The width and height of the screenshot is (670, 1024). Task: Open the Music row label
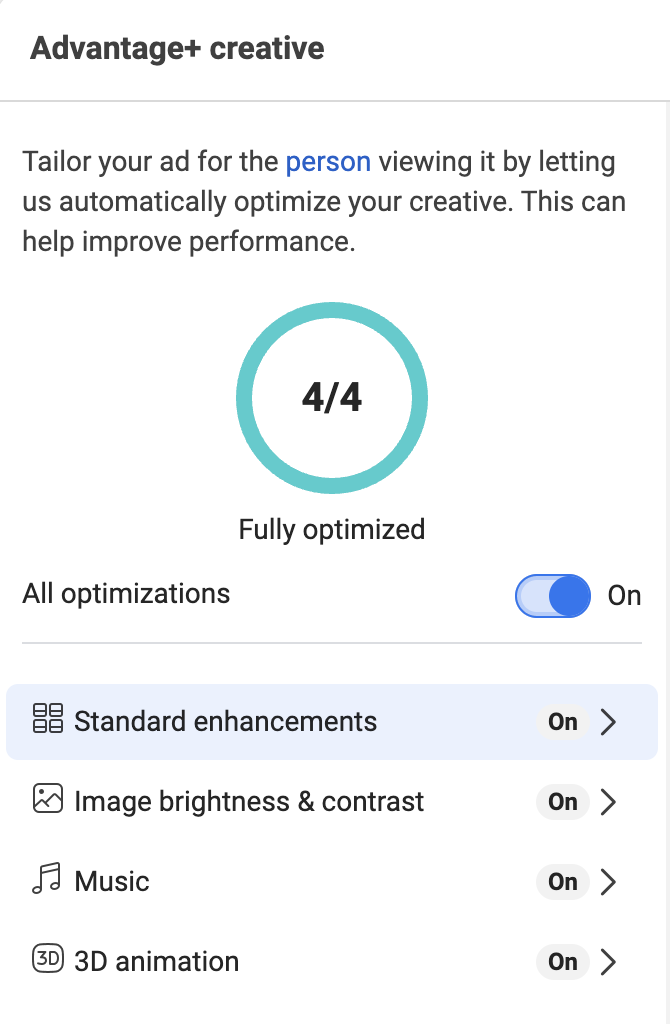[x=112, y=882]
